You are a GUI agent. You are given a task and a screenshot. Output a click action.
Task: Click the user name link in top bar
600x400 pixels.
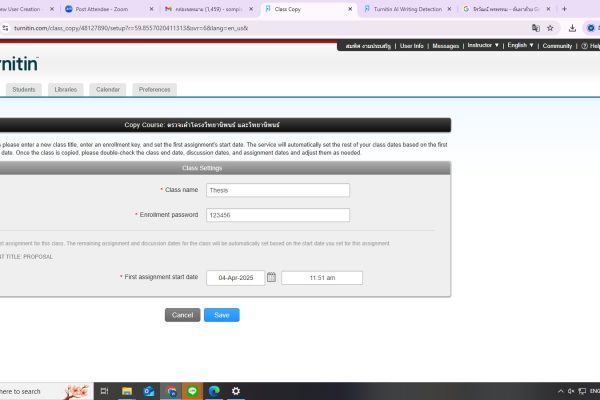click(x=368, y=46)
